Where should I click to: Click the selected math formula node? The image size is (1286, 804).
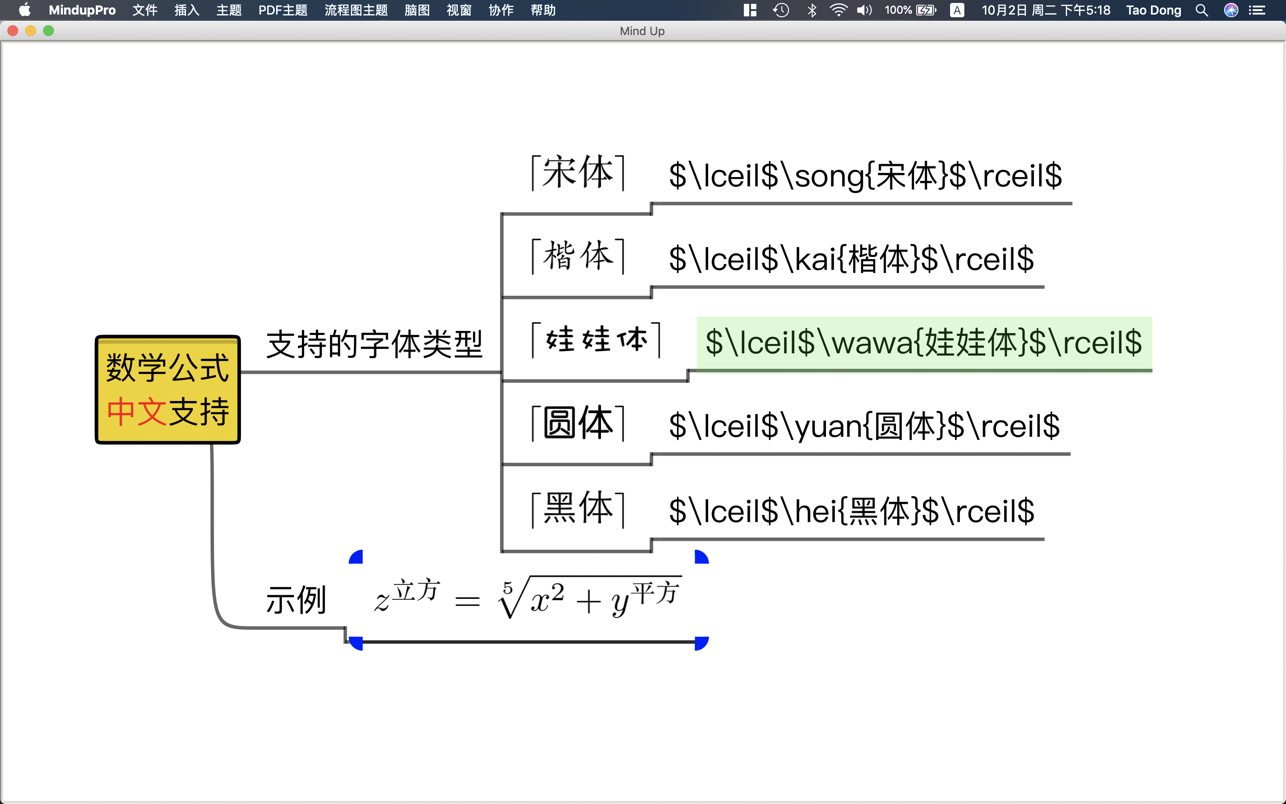click(528, 598)
